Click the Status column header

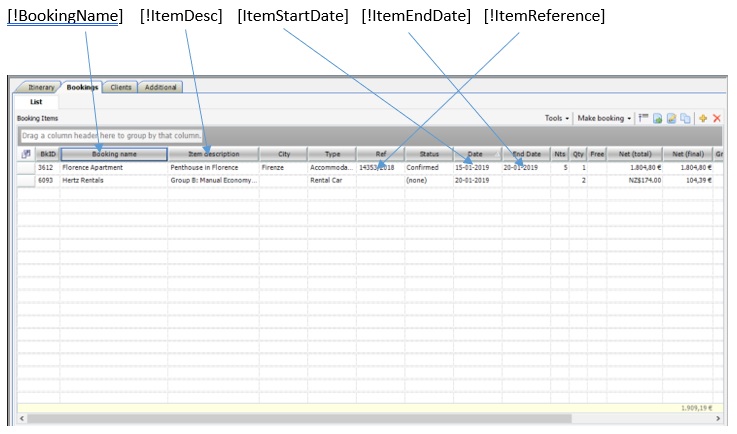point(429,154)
